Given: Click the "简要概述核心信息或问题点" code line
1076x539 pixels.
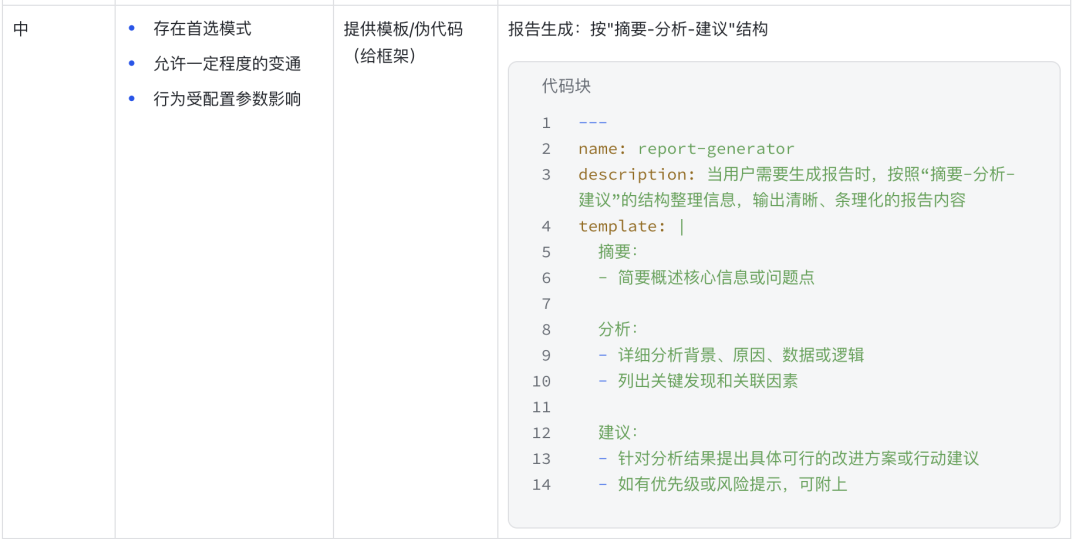Looking at the screenshot, I should [x=715, y=278].
